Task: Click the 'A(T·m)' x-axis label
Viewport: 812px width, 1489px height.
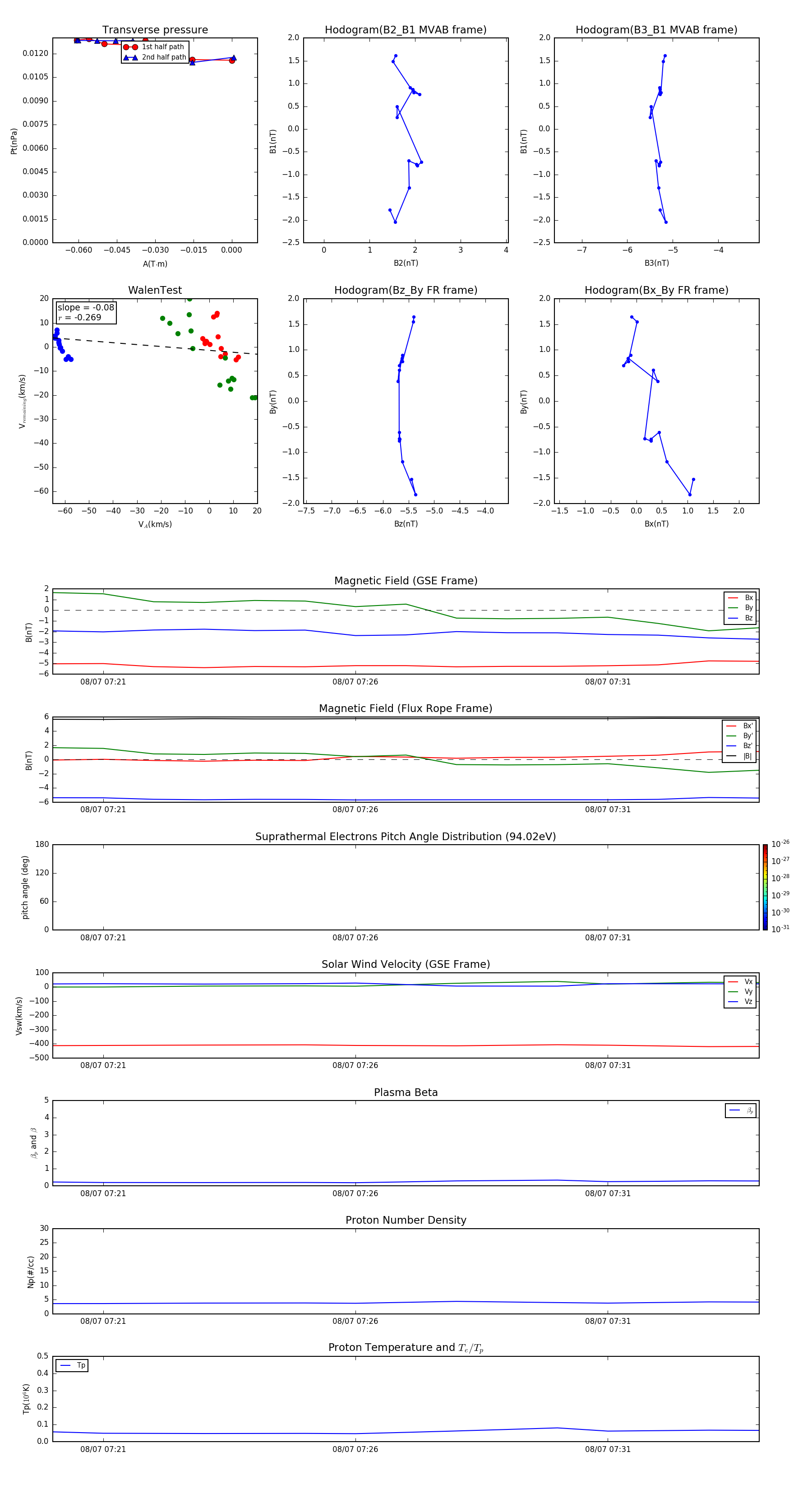Action: (155, 264)
